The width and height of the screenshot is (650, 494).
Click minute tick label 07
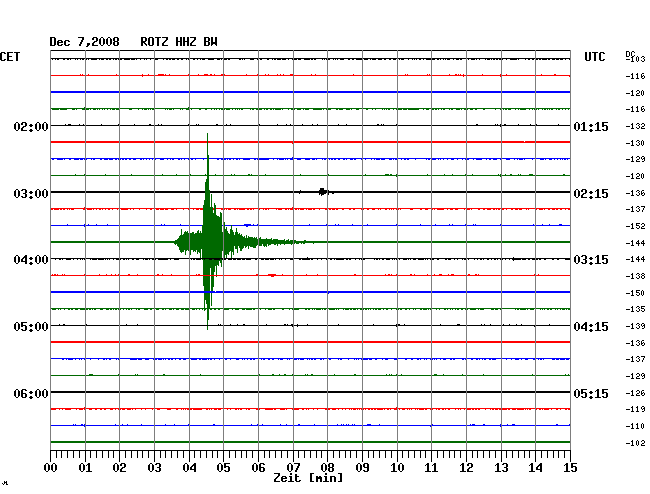293,467
